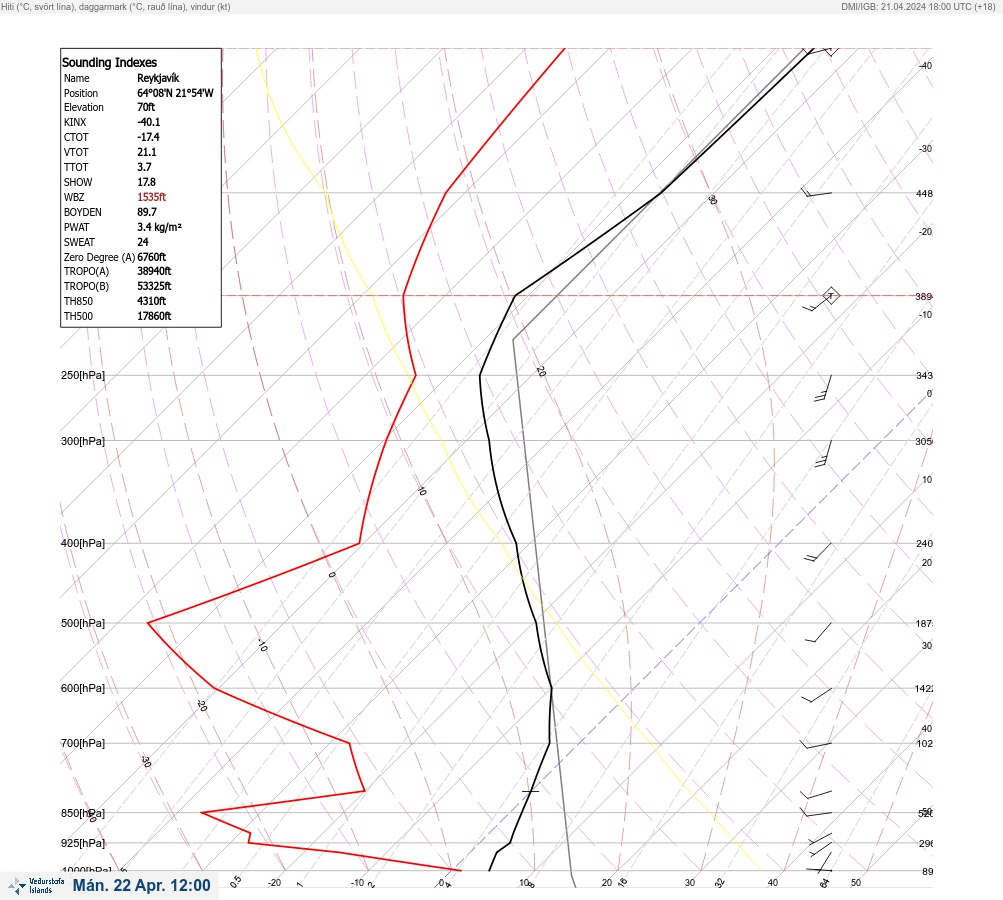Click the Elevation value '70ft'
This screenshot has height=900, width=1003.
coord(146,107)
